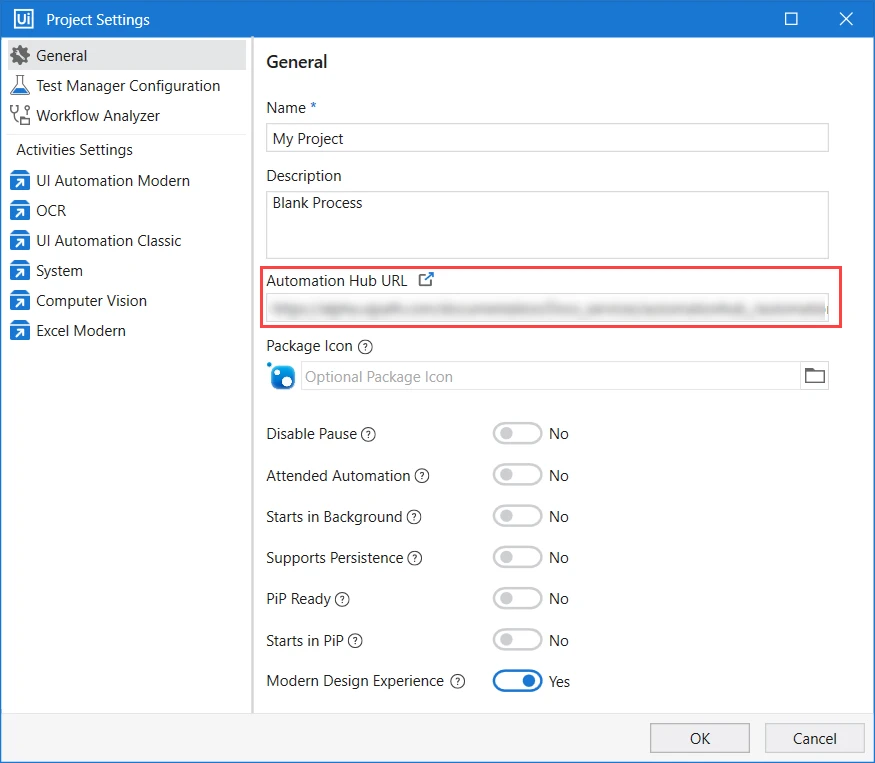Turn off Modern Design Experience toggle
Screen dimensions: 875x763
(517, 681)
